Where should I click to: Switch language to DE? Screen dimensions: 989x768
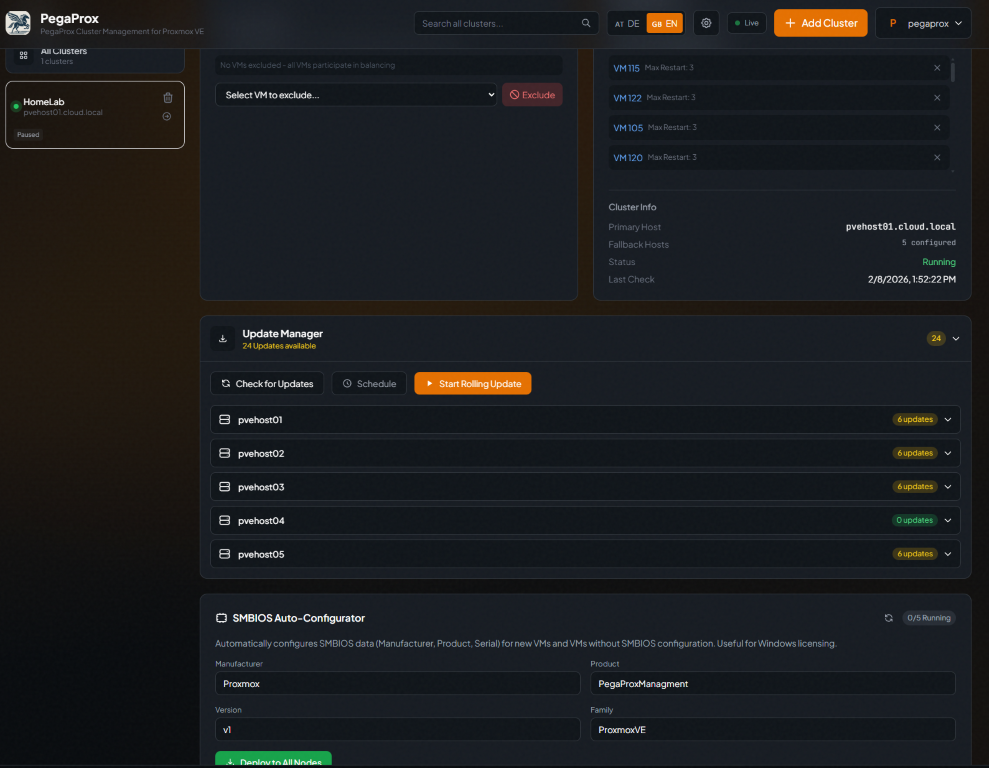[628, 23]
